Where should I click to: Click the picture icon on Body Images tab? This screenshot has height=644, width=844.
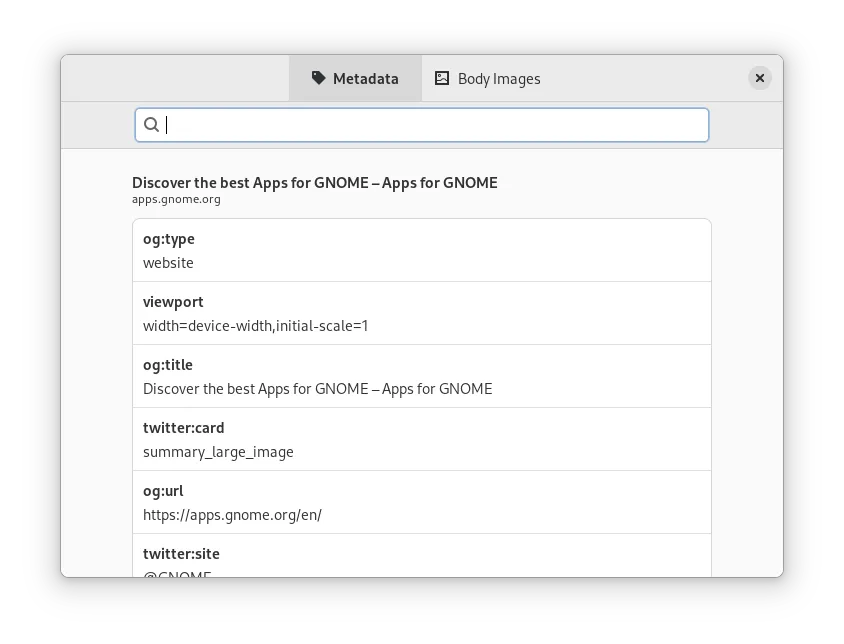coord(441,78)
